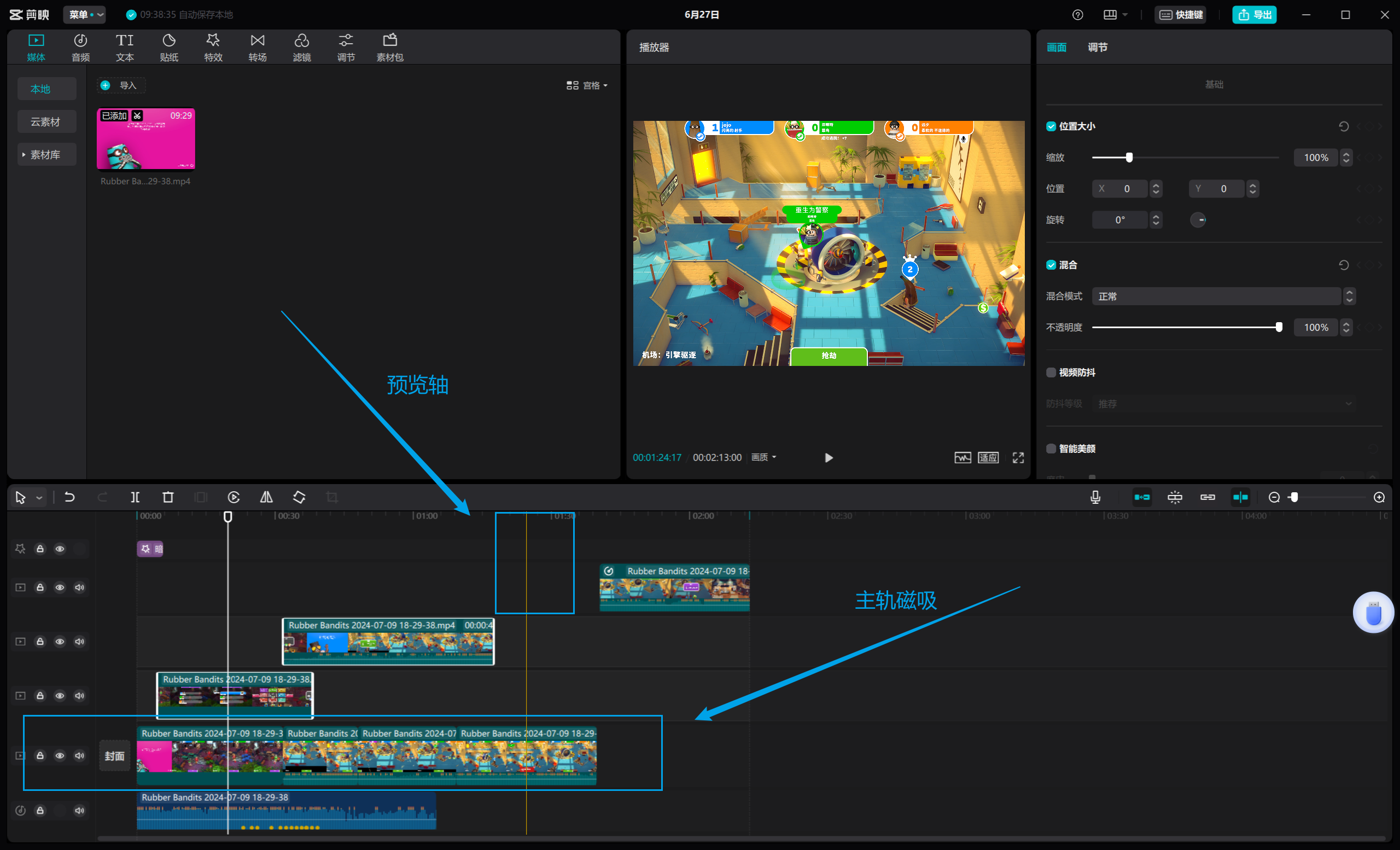Play the preview video
Viewport: 1400px width, 850px height.
(x=829, y=458)
